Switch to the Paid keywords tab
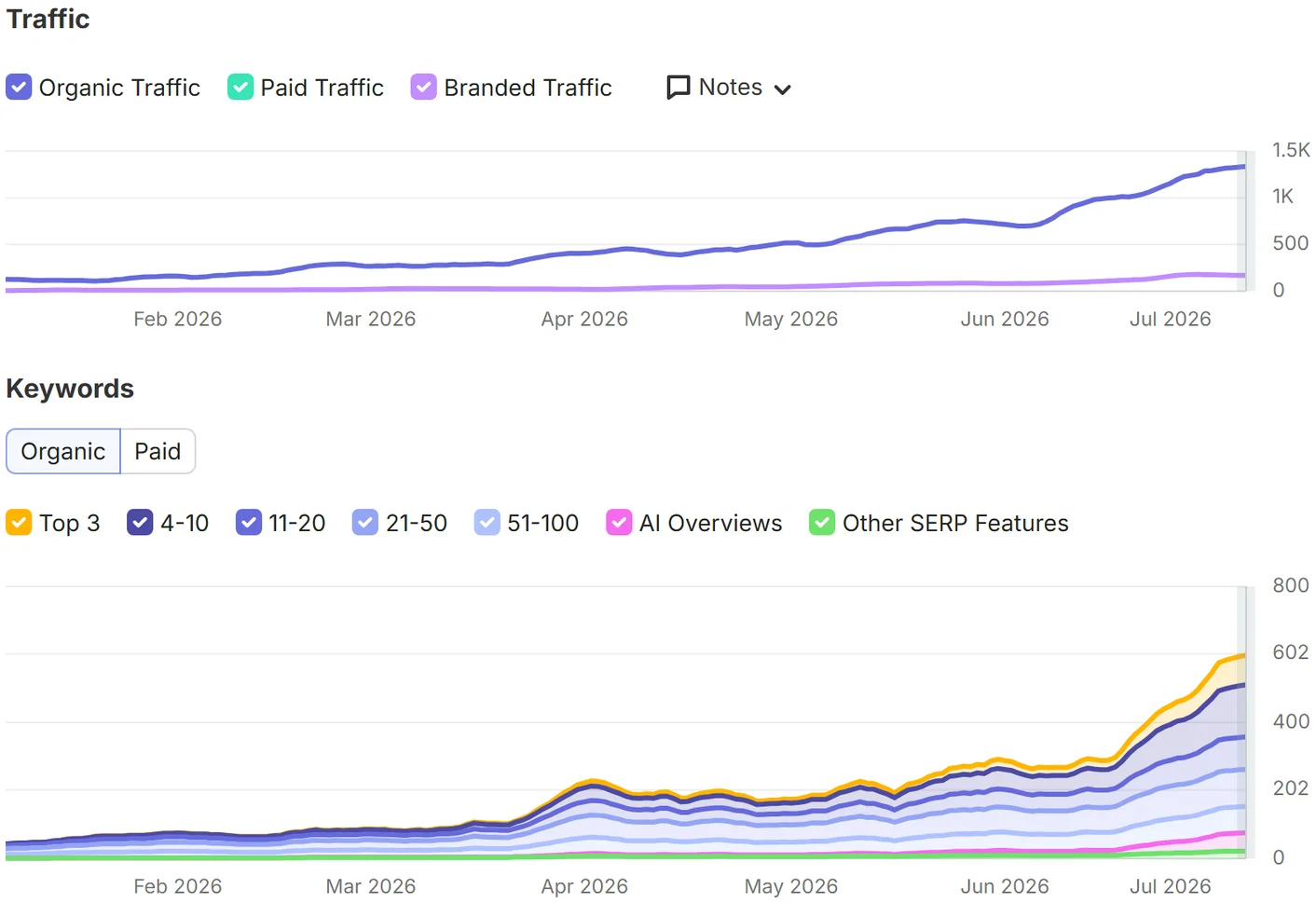The width and height of the screenshot is (1316, 903). [x=158, y=451]
